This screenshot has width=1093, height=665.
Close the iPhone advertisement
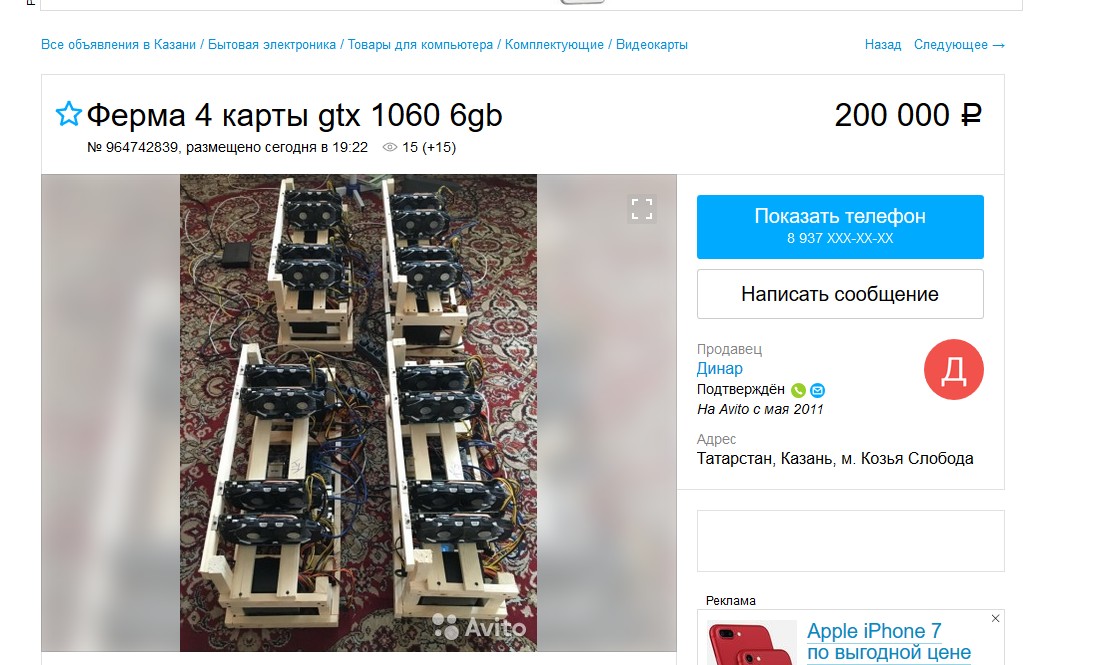(x=995, y=618)
